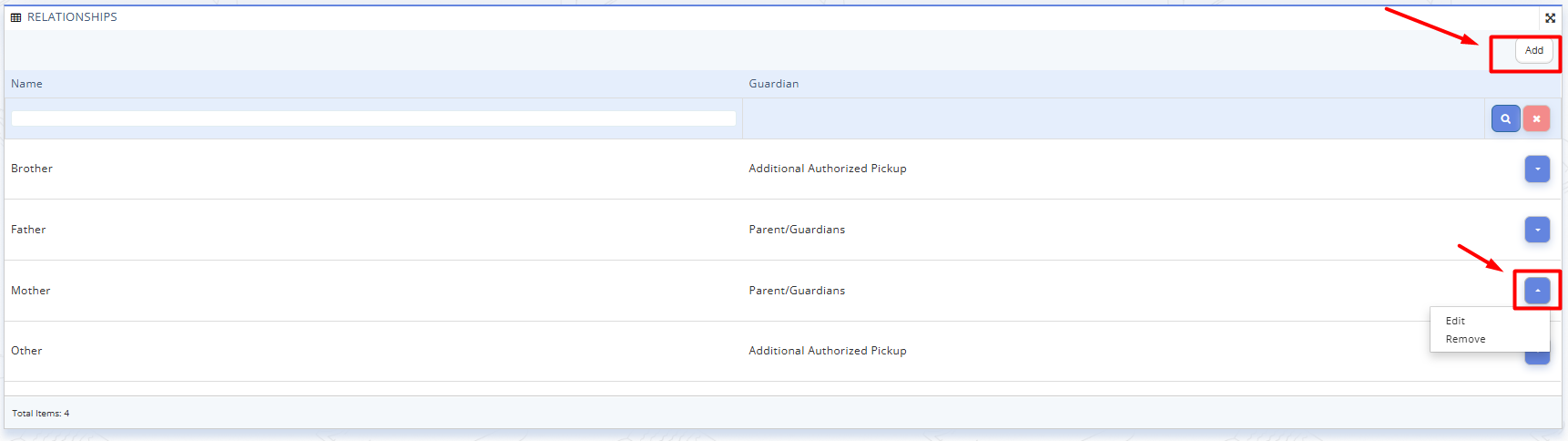Click the Add relationship button
The width and height of the screenshot is (1568, 441).
[x=1533, y=51]
